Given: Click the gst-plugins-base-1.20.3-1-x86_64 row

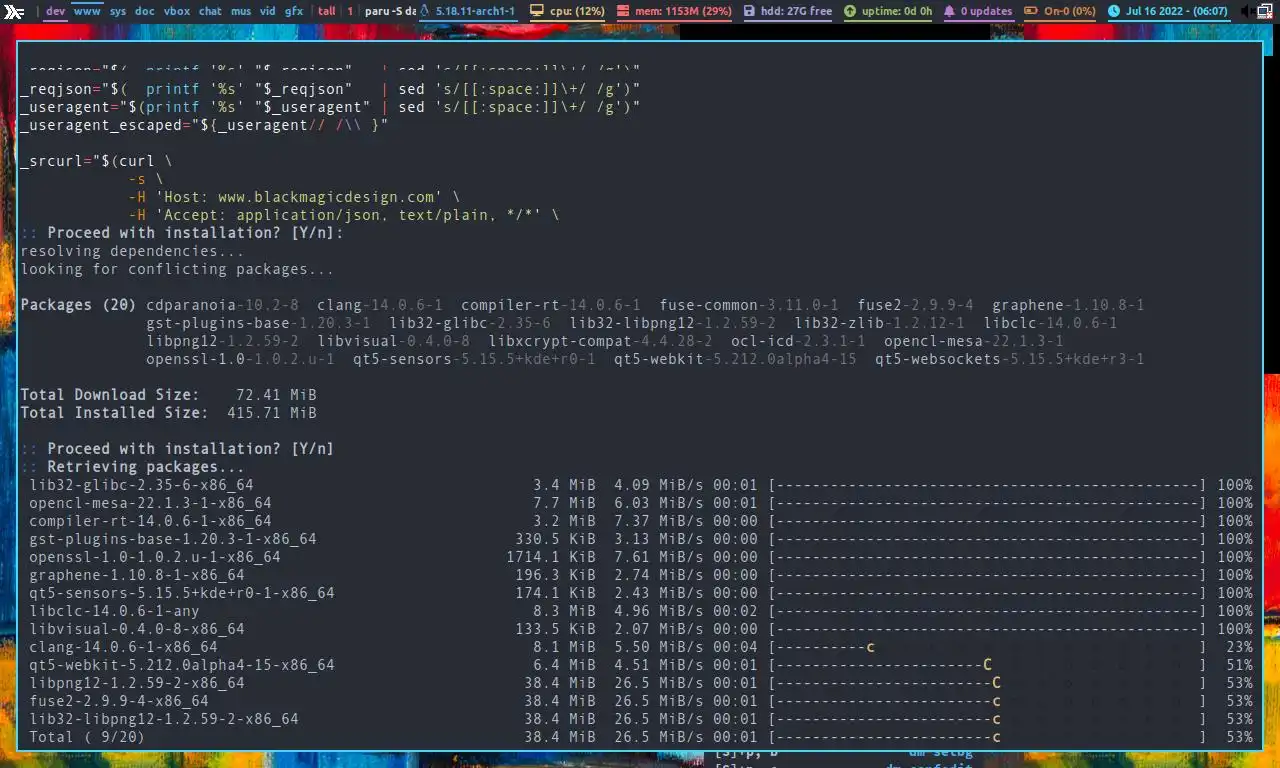Looking at the screenshot, I should tap(640, 539).
